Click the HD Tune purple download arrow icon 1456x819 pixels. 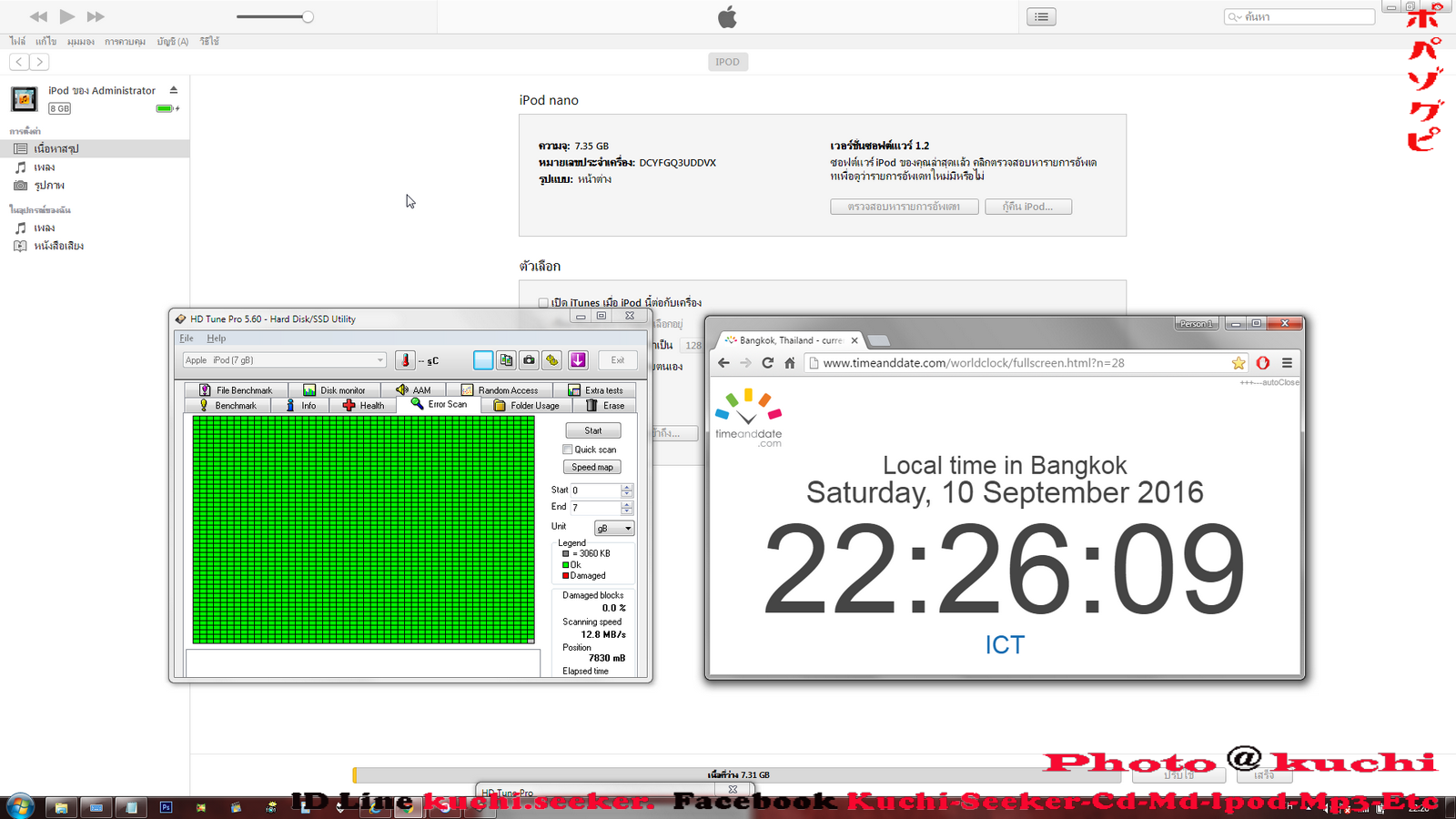pos(578,360)
